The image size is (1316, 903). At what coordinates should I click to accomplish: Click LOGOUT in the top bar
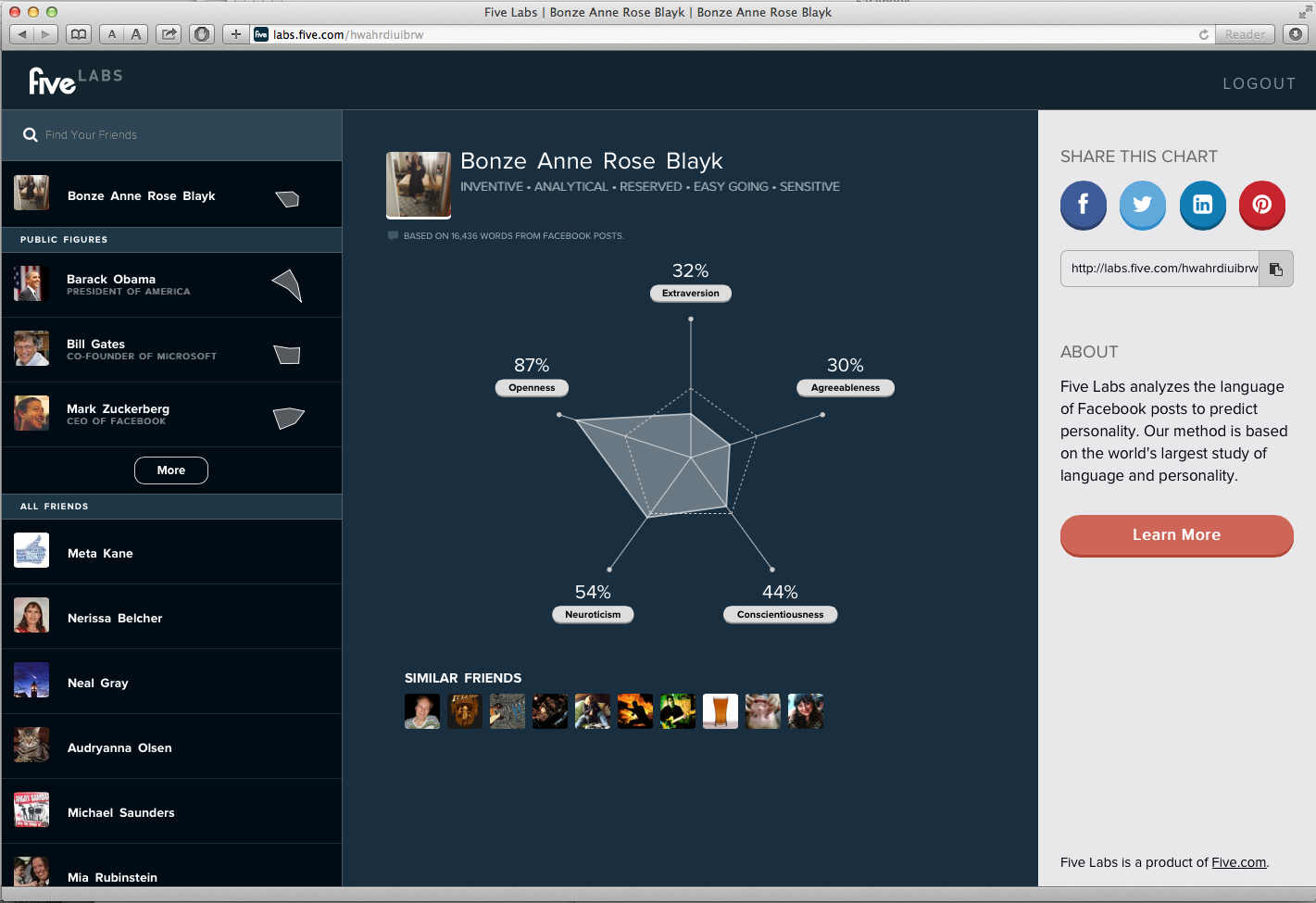pos(1259,83)
